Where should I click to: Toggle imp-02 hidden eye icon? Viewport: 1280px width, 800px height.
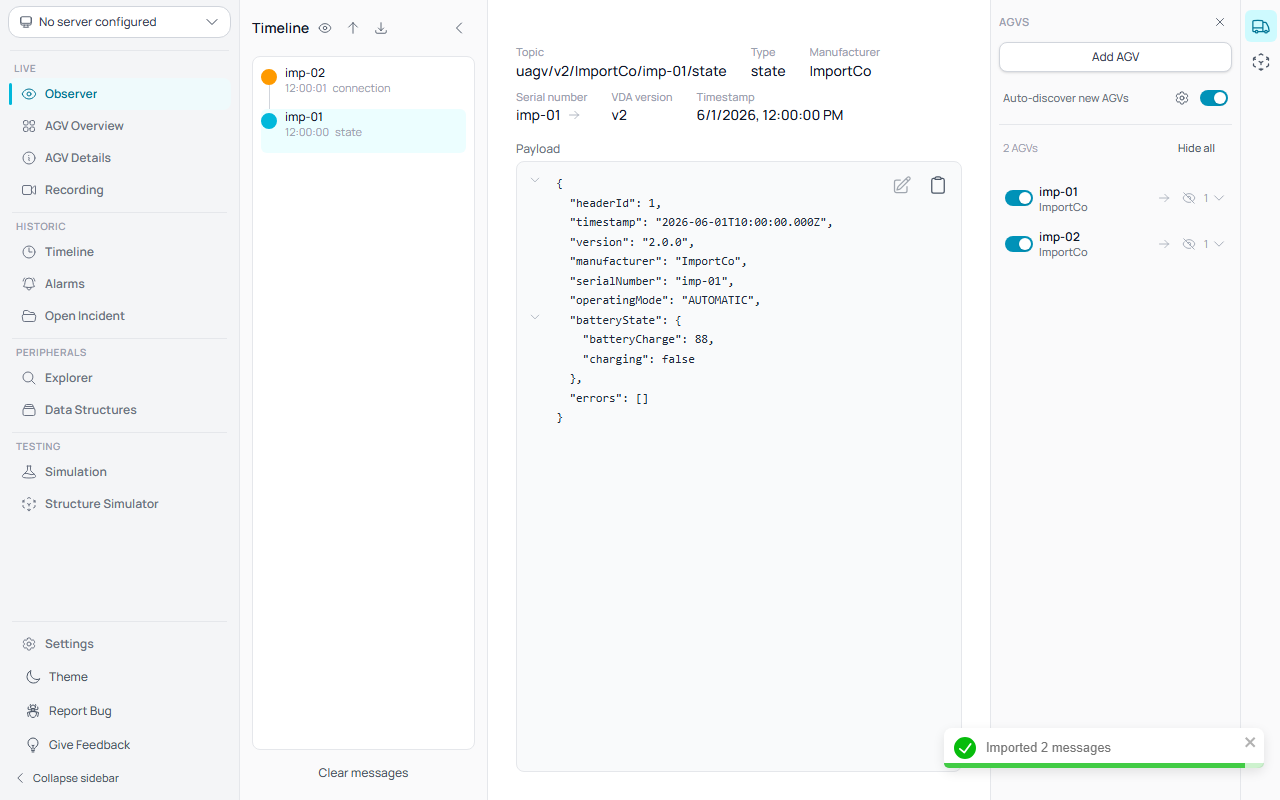click(x=1189, y=244)
